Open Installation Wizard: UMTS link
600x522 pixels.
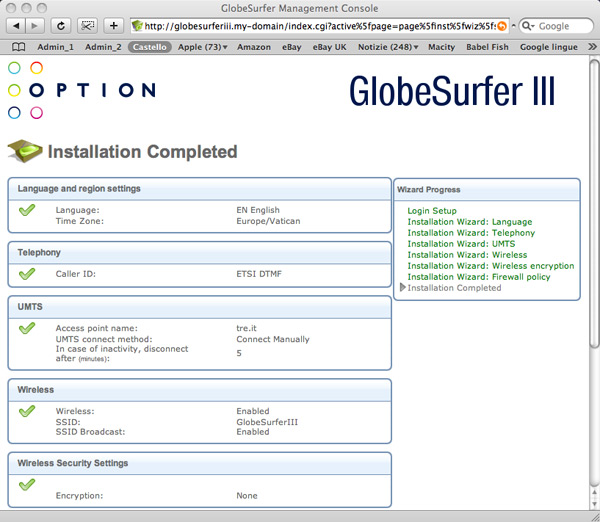[x=461, y=244]
